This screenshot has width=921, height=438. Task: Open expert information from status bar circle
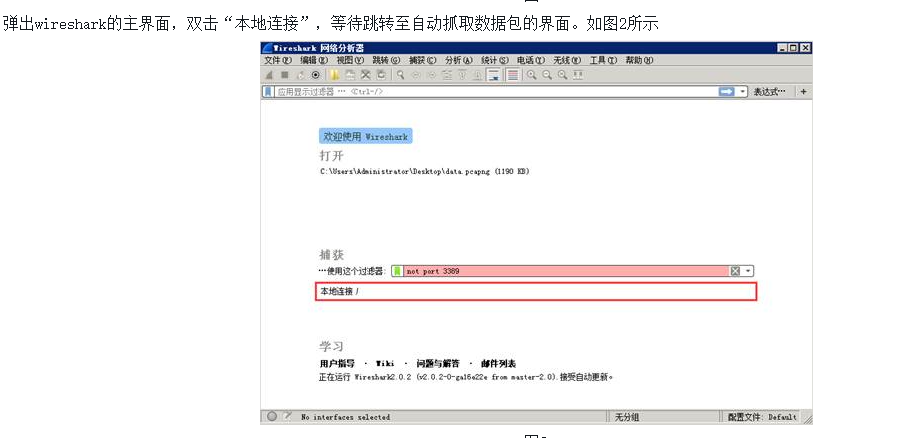272,416
